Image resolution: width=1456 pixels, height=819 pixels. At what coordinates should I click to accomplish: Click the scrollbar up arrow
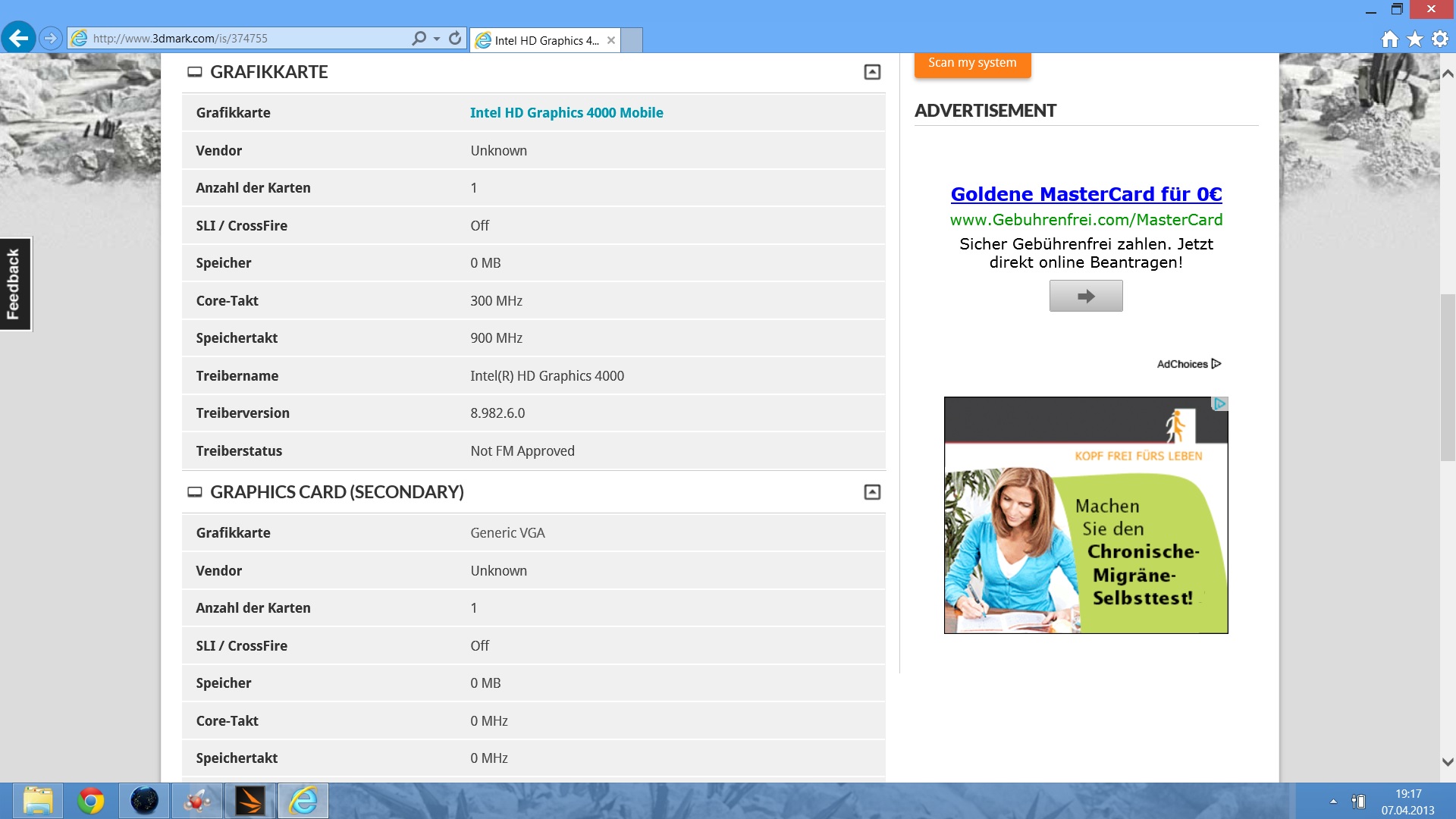(1448, 74)
